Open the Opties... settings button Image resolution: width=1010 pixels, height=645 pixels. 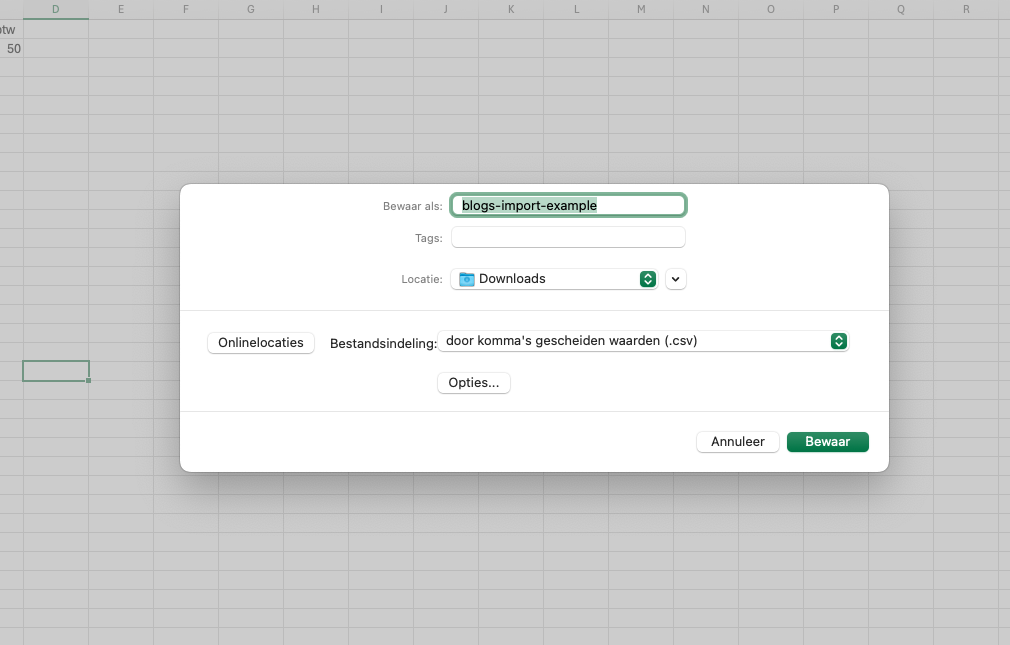point(473,383)
